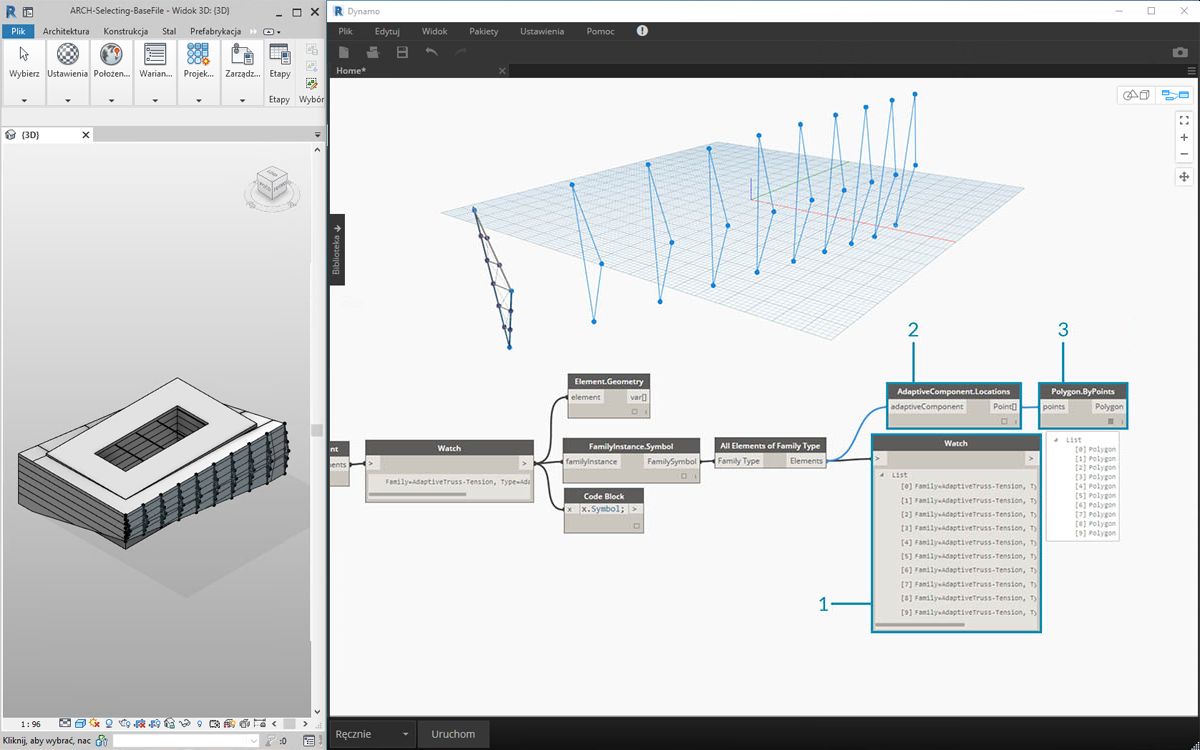The width and height of the screenshot is (1200, 750).
Task: Open the Dynamo Widok menu
Action: [x=435, y=31]
